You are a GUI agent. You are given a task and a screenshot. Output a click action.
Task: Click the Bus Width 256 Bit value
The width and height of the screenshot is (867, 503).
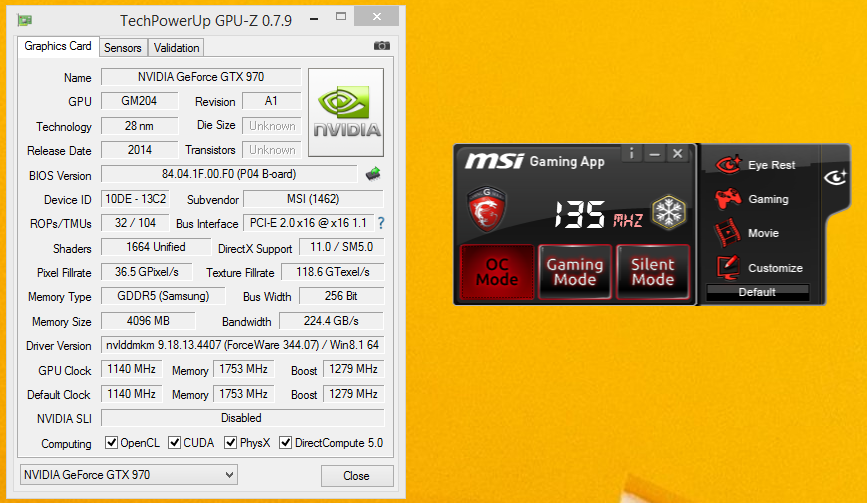pyautogui.click(x=341, y=296)
